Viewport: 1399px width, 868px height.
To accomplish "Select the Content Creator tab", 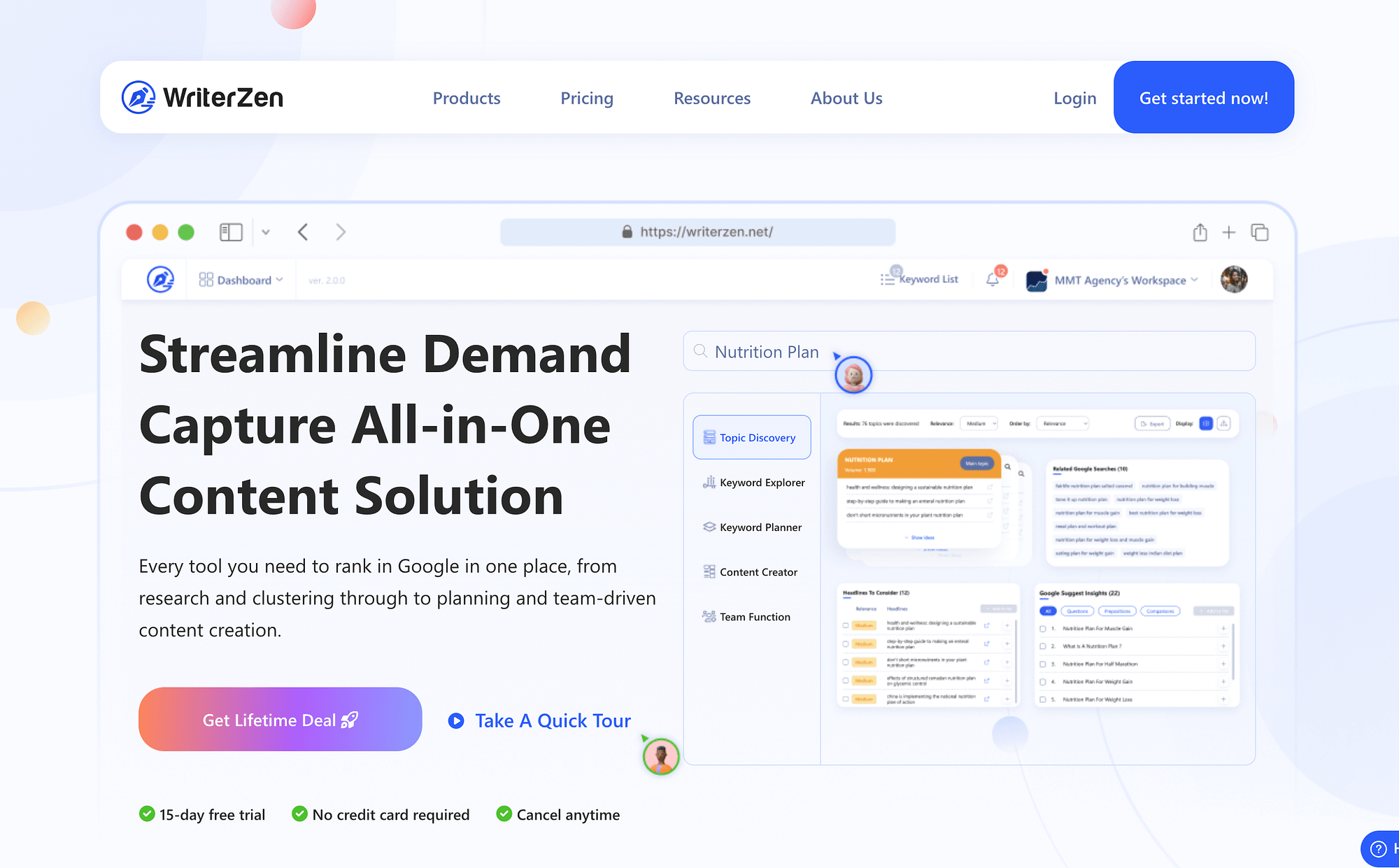I will pyautogui.click(x=751, y=571).
